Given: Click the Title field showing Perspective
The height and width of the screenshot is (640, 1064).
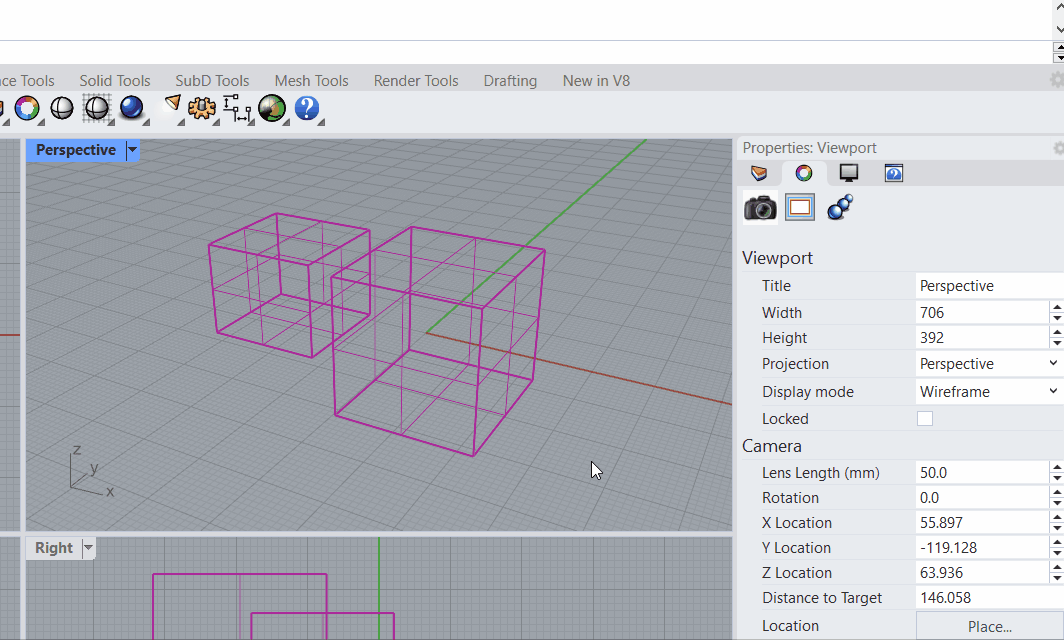Looking at the screenshot, I should [x=989, y=286].
